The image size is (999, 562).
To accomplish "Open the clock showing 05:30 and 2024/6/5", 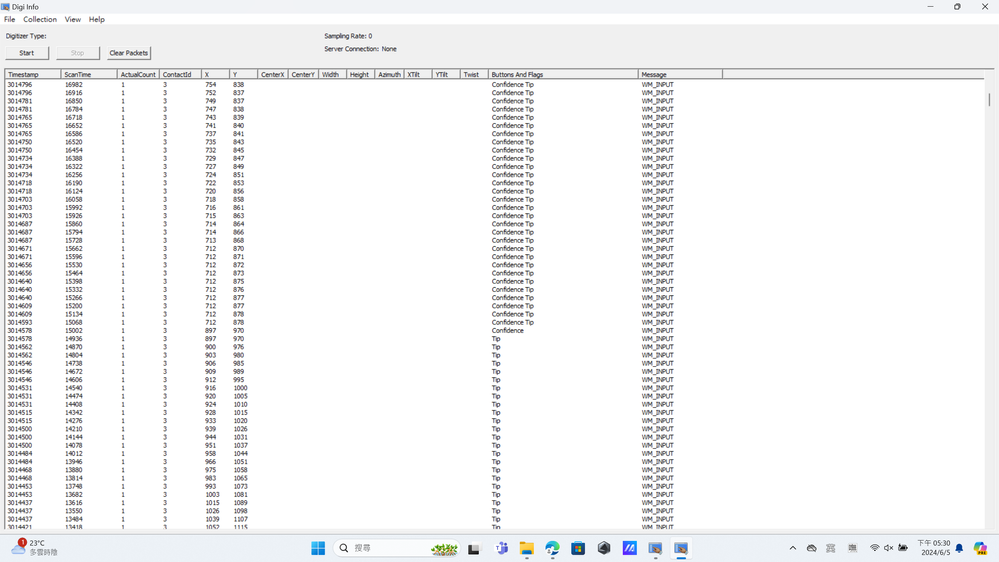I will coord(933,548).
